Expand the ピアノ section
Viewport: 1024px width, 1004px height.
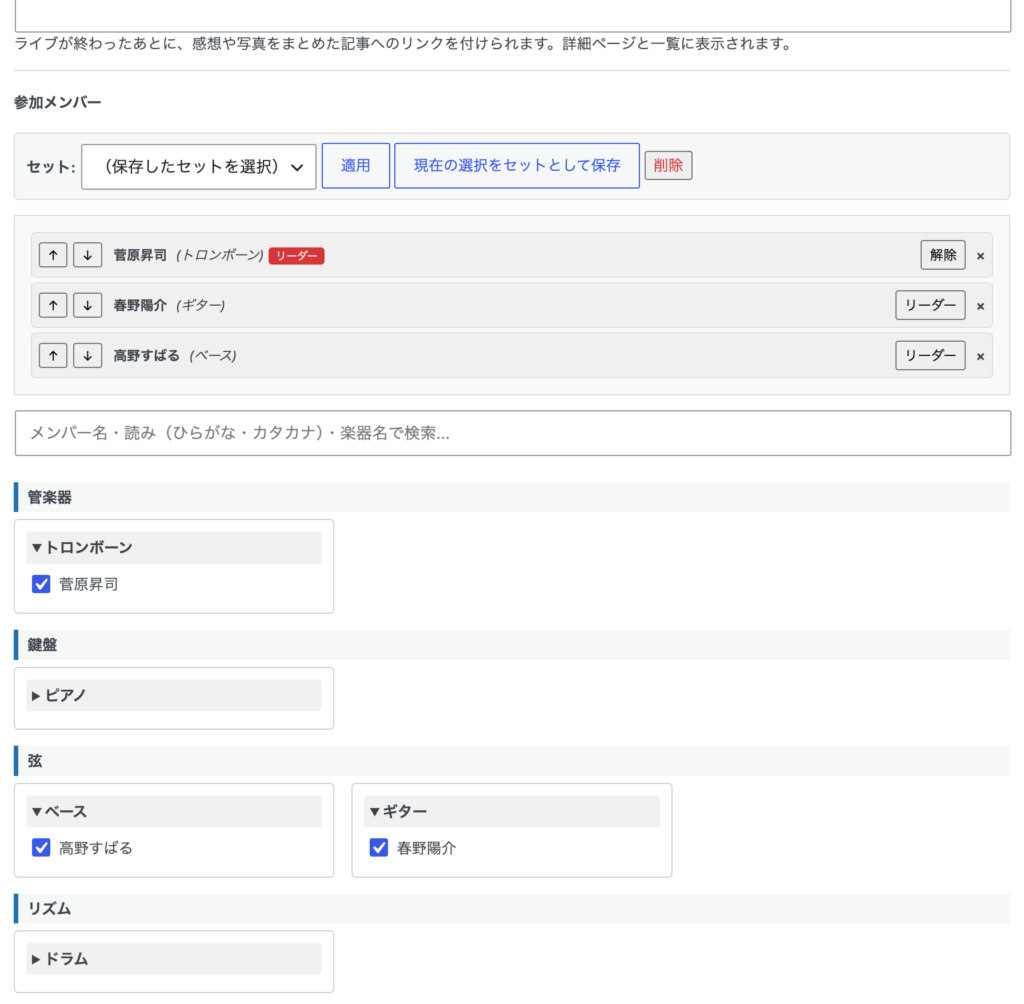point(174,696)
